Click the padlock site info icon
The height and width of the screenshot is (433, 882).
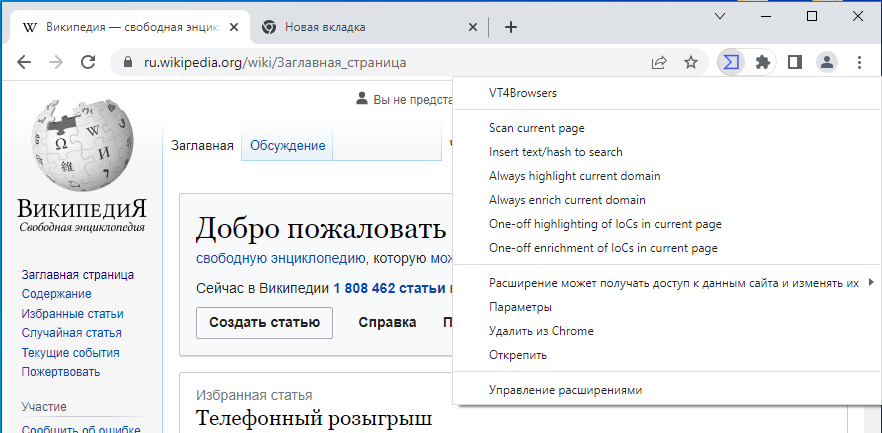(128, 62)
